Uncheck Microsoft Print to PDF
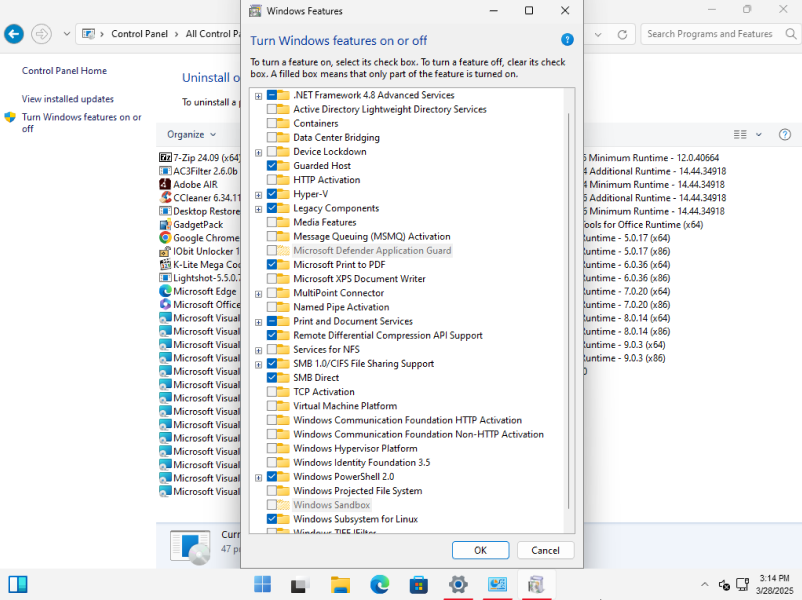Viewport: 802px width, 600px height. [x=272, y=264]
